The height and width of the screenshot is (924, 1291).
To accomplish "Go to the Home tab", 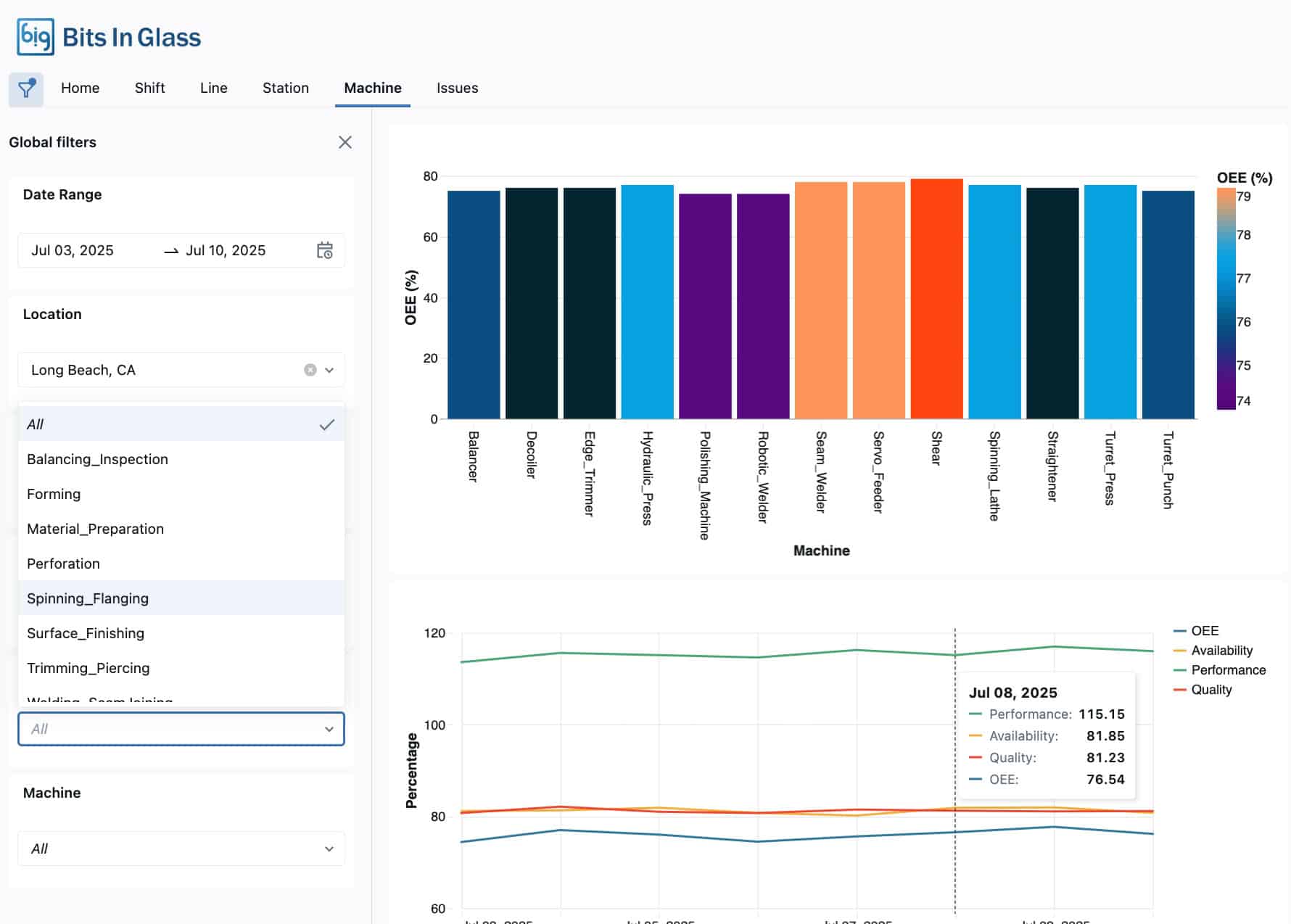I will click(x=80, y=88).
